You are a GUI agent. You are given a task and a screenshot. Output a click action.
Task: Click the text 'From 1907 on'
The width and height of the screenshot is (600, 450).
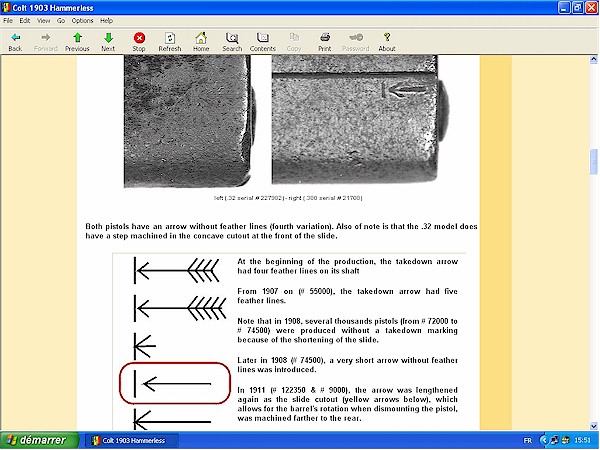347,296
